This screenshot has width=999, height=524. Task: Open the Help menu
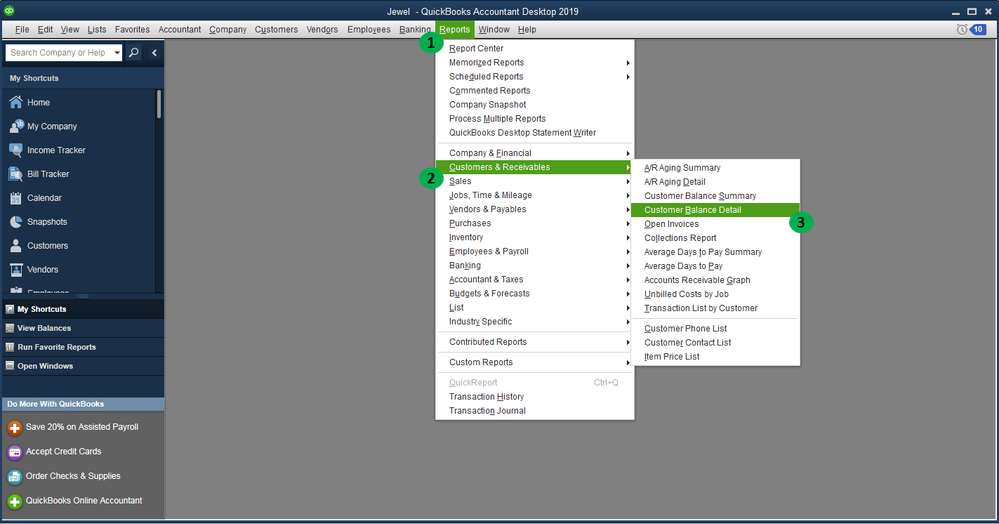pos(527,29)
